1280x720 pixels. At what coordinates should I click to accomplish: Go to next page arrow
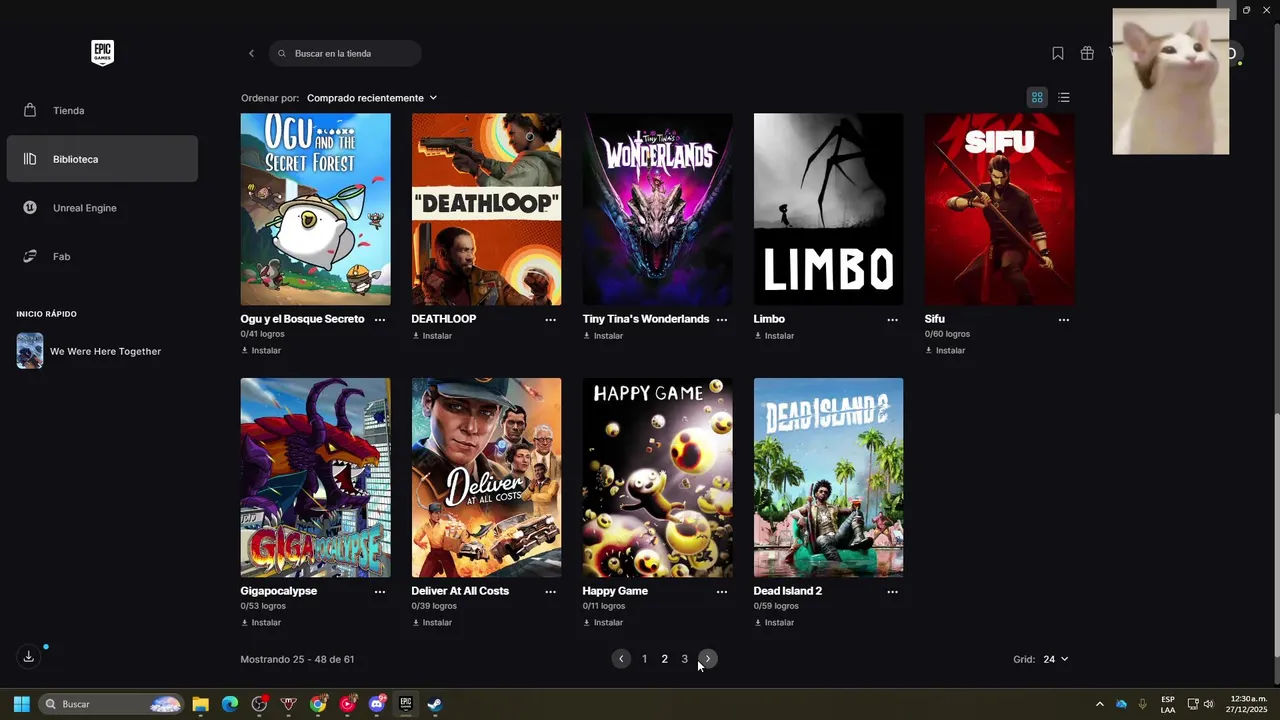[708, 659]
